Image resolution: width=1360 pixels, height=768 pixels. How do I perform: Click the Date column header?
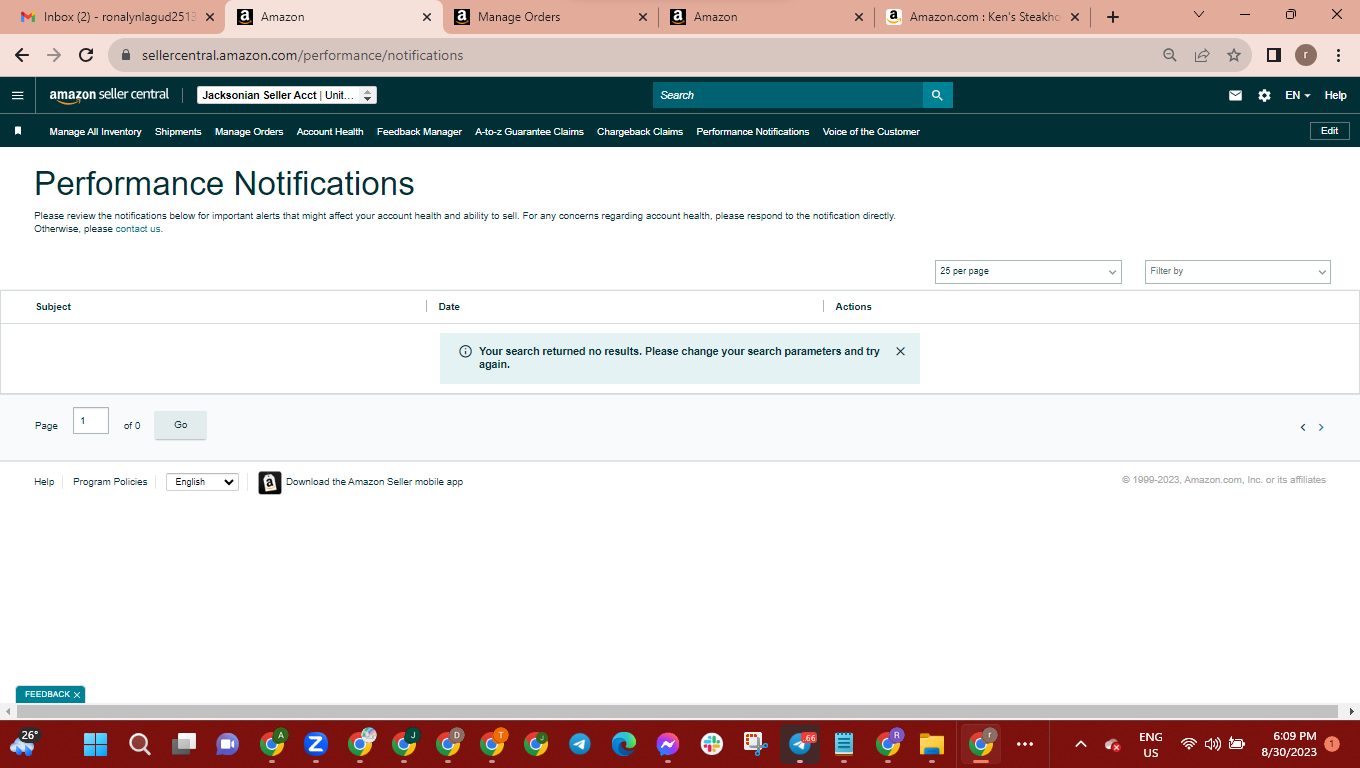(x=449, y=307)
